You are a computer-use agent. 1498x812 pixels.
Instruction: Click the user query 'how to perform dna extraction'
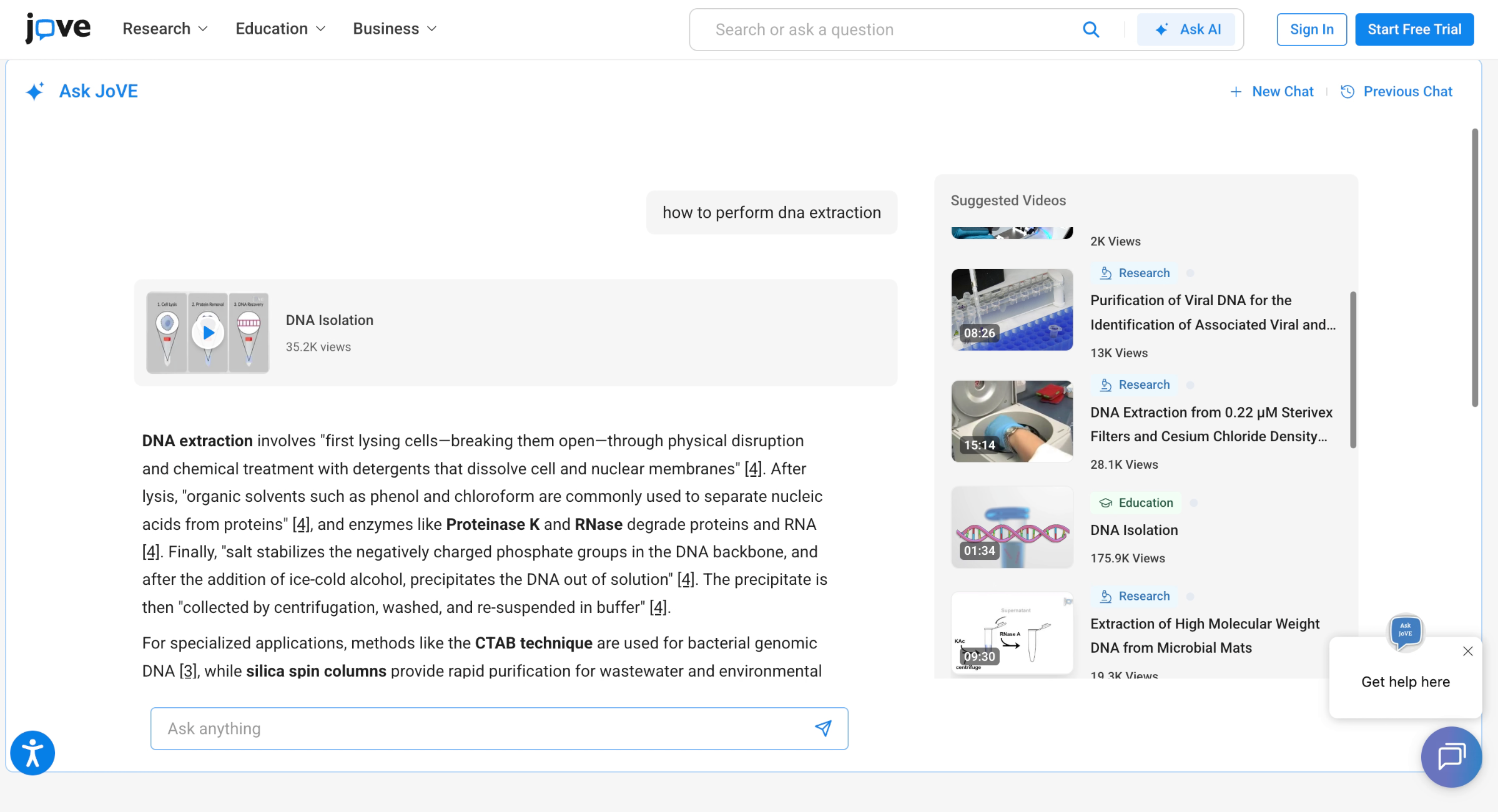point(771,212)
